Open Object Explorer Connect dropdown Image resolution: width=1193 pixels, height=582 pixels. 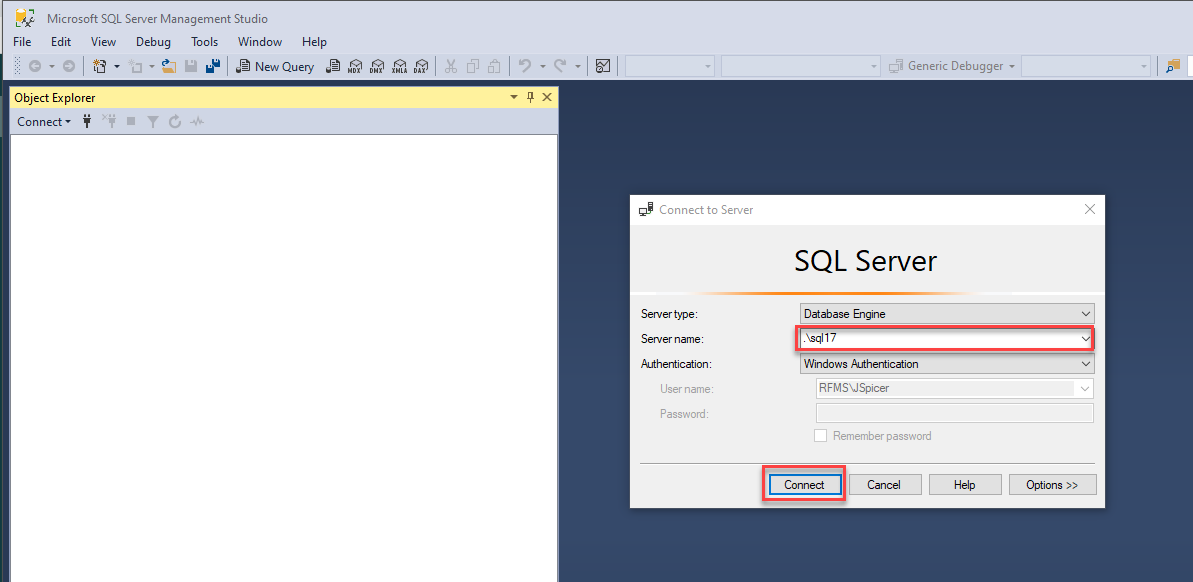click(x=43, y=122)
